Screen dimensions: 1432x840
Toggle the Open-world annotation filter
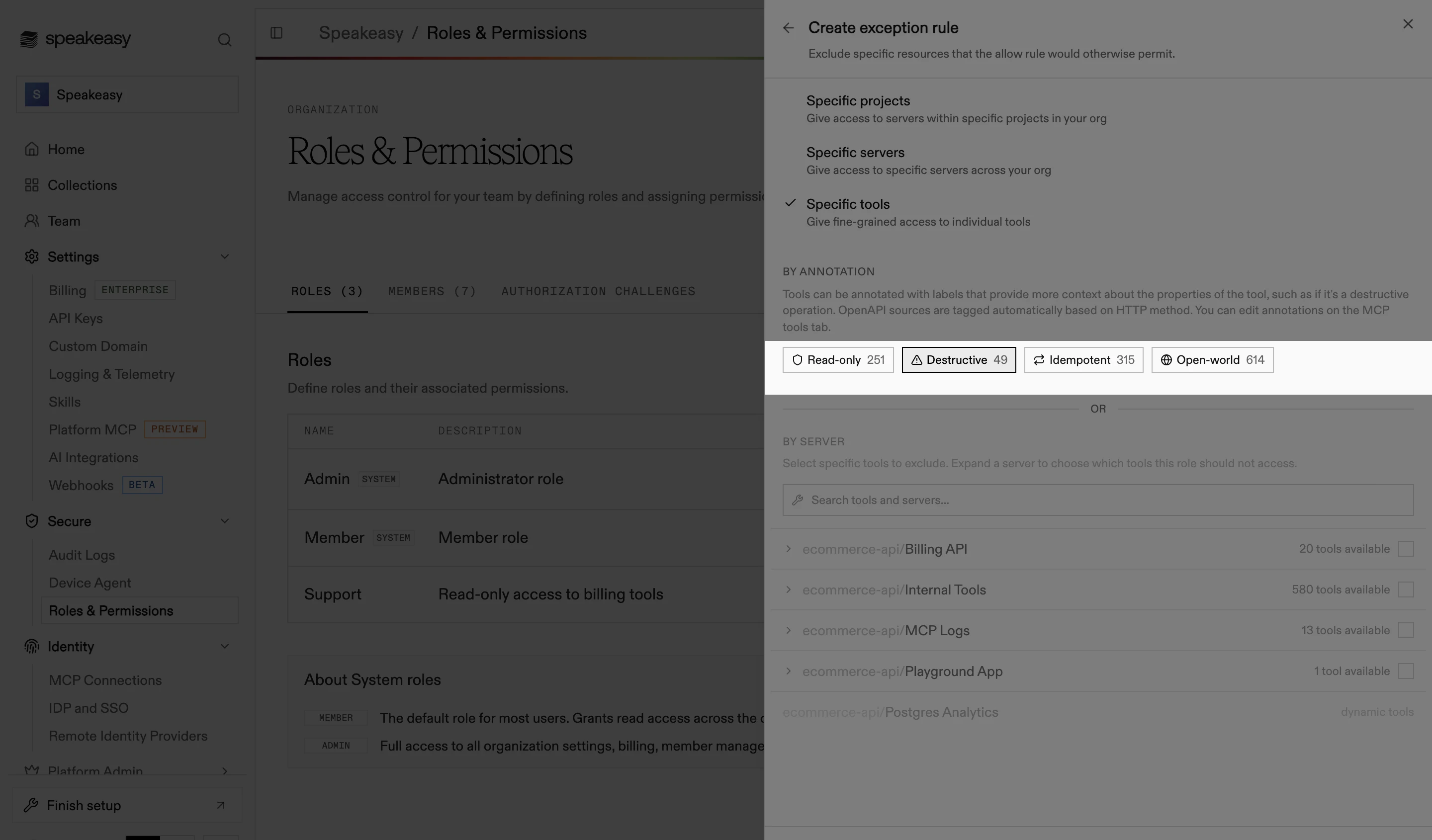1212,359
